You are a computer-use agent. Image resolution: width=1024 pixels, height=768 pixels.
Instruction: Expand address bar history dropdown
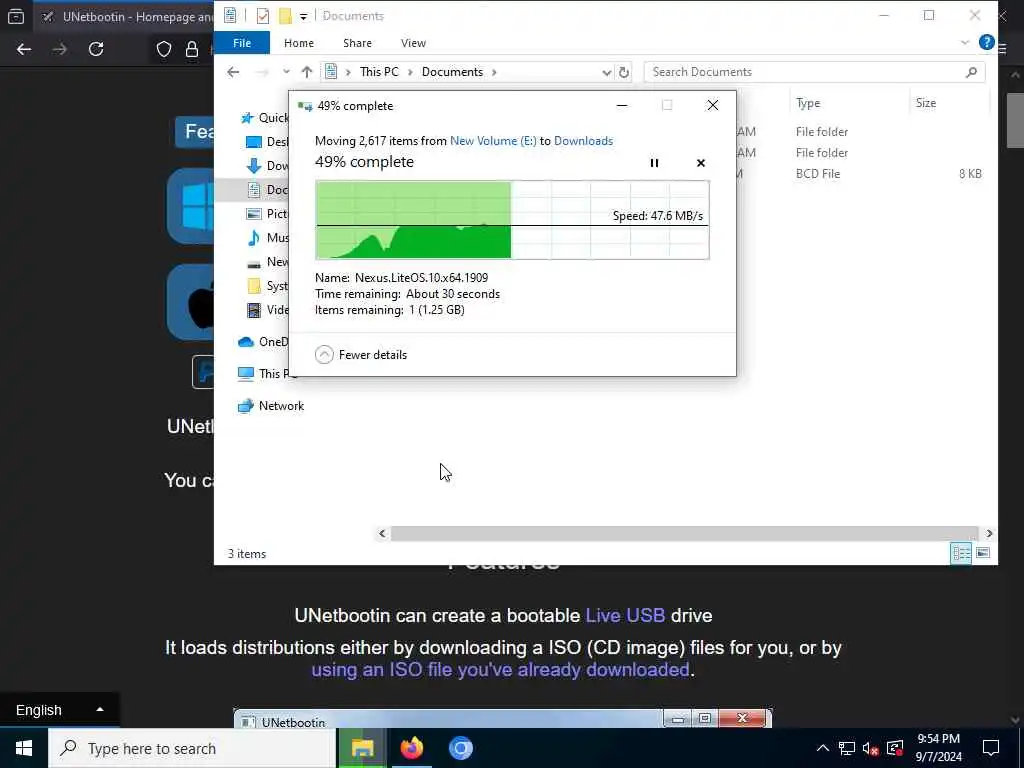(607, 72)
